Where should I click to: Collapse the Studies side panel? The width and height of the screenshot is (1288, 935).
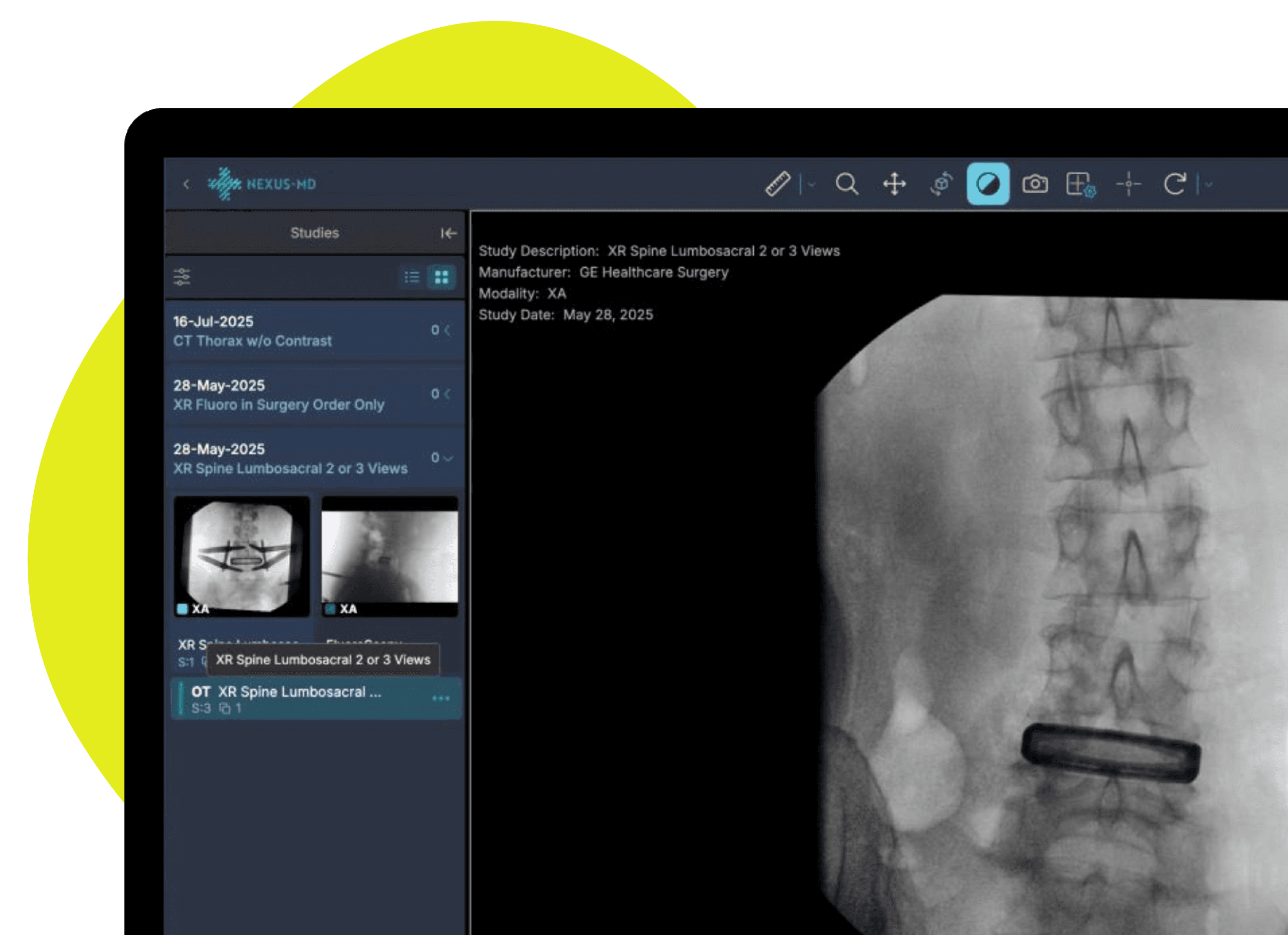pos(449,233)
